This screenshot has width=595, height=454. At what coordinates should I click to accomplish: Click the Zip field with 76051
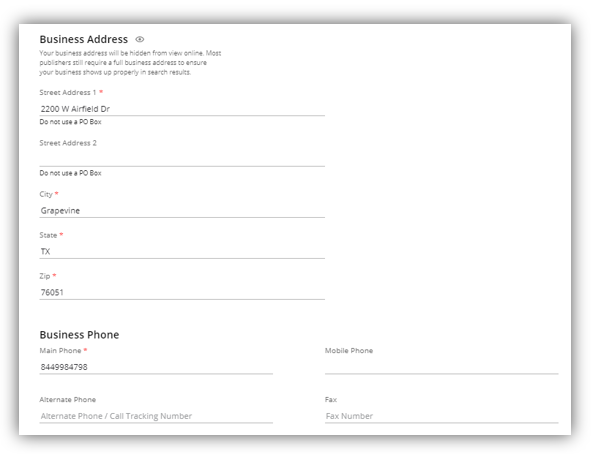pyautogui.click(x=182, y=293)
